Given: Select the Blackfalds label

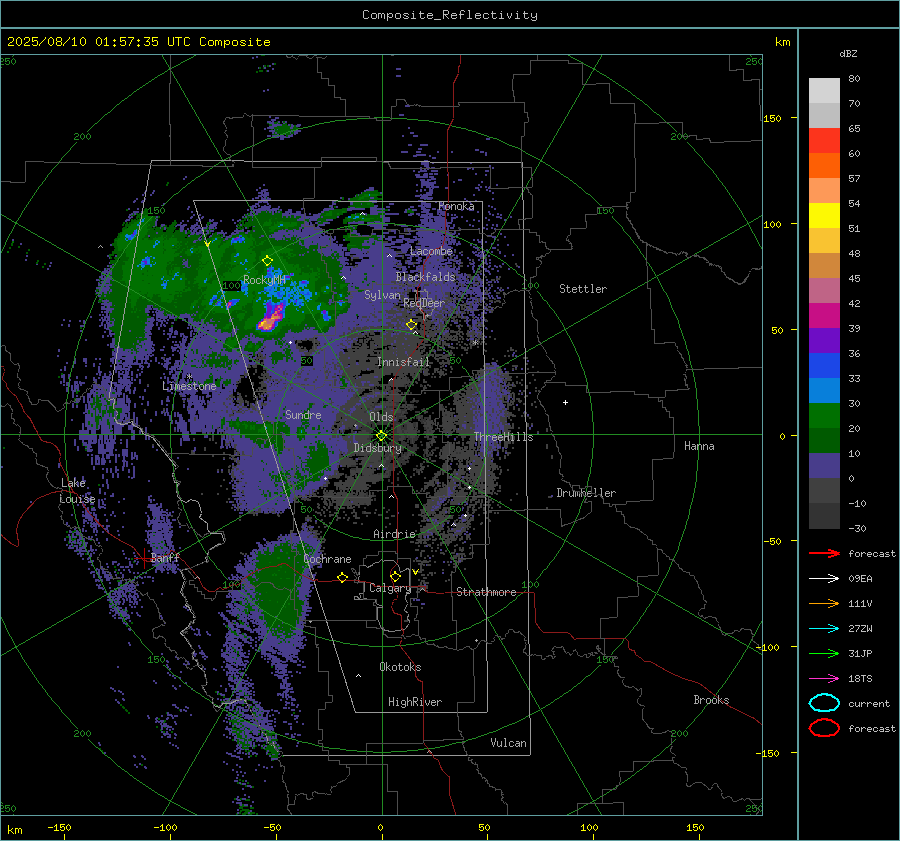Looking at the screenshot, I should point(425,277).
